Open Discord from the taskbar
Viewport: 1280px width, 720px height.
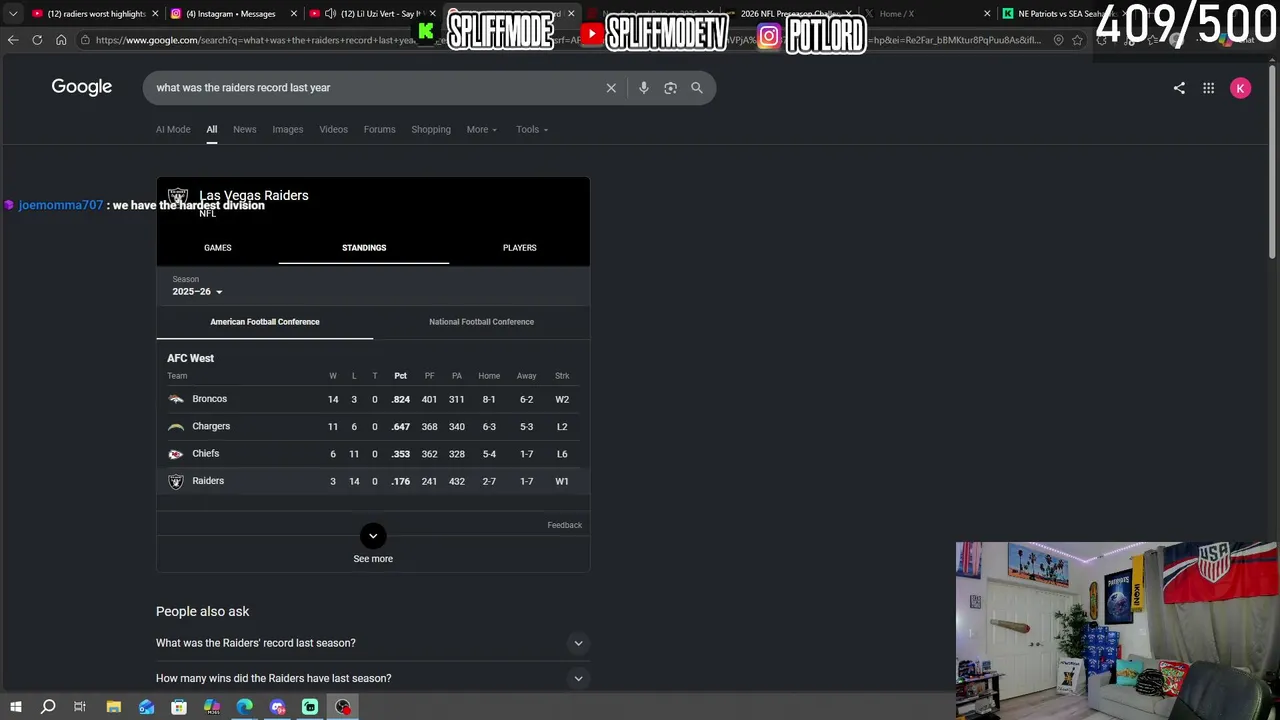[278, 707]
